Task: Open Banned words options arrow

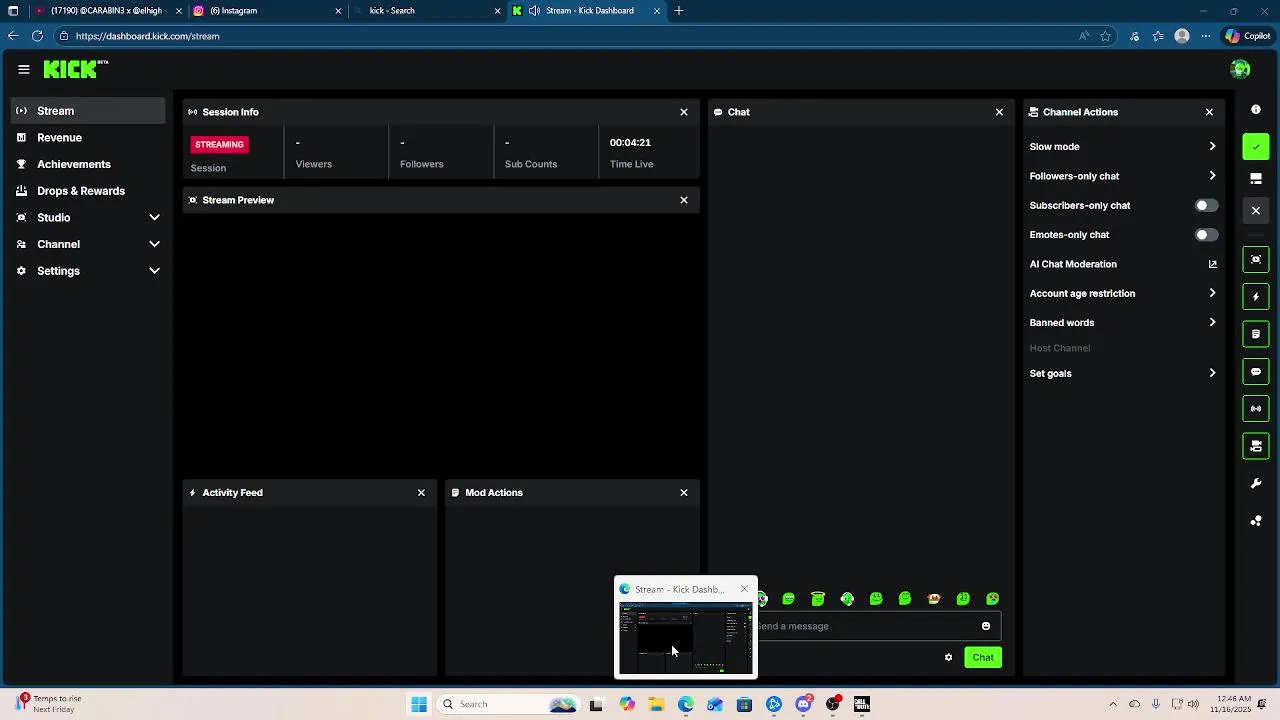Action: pyautogui.click(x=1212, y=322)
